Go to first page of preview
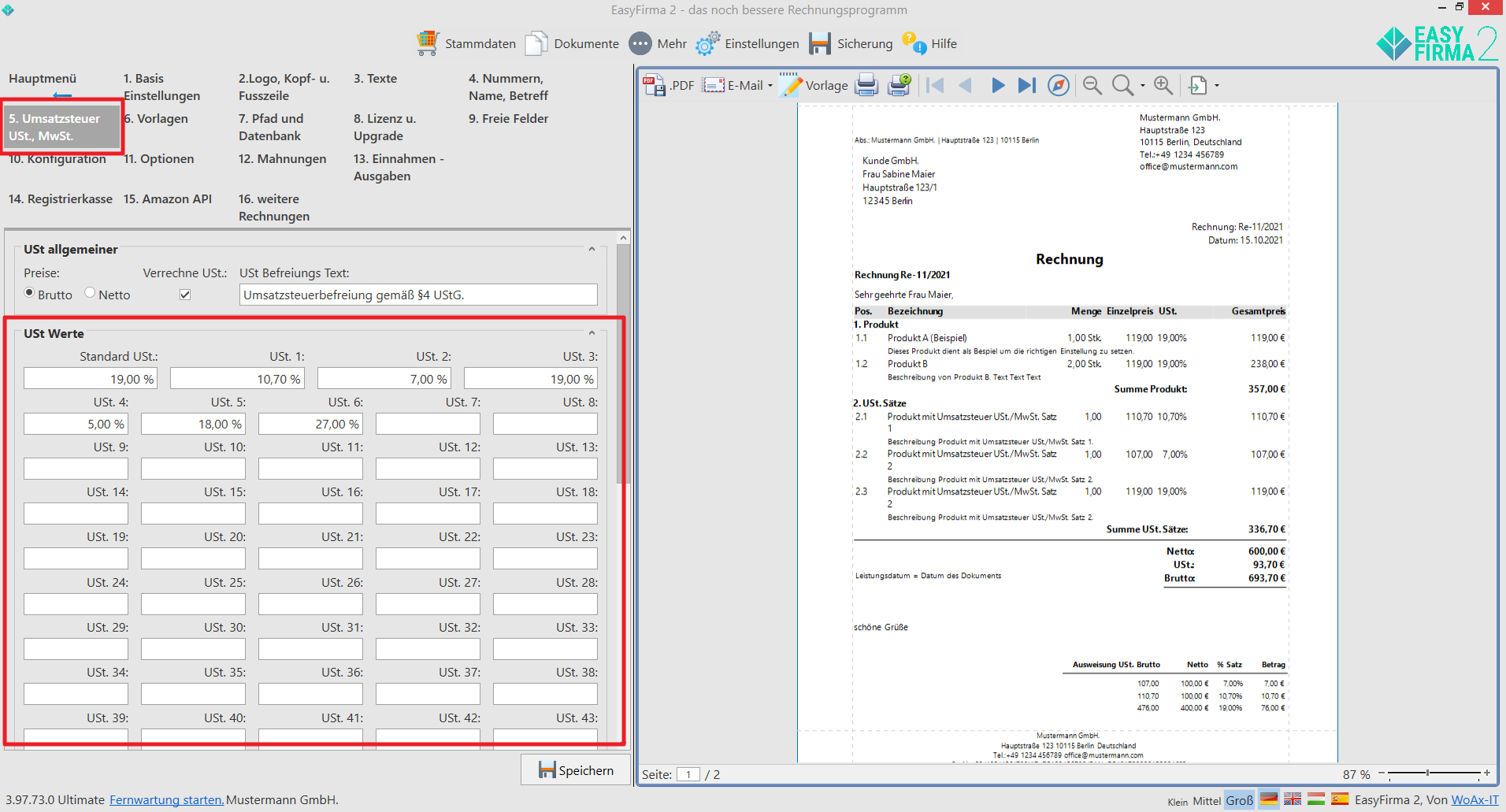This screenshot has height=812, width=1506. click(x=935, y=85)
